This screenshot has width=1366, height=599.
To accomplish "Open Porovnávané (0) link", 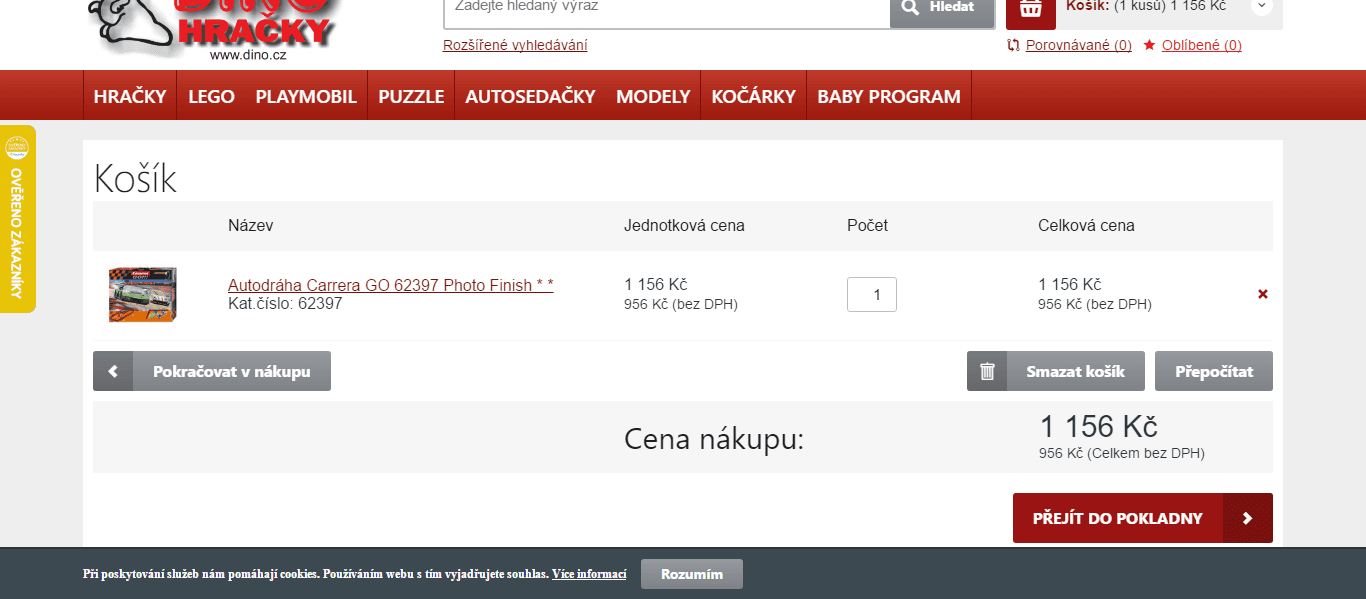I will (1079, 45).
